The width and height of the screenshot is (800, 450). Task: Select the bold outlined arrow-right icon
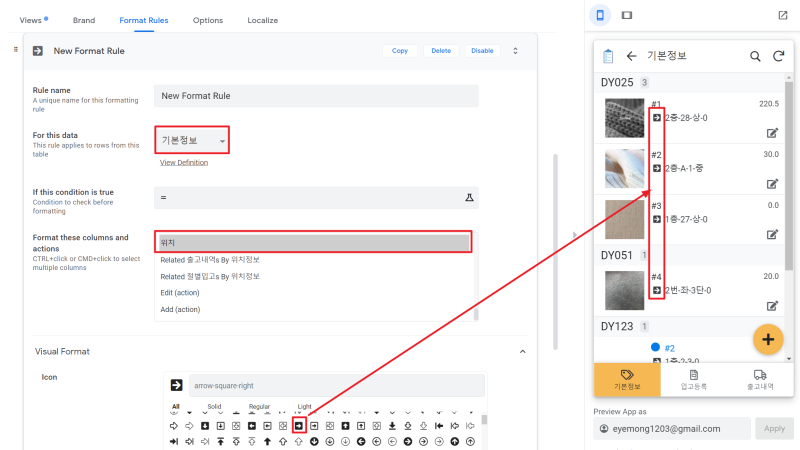point(174,426)
